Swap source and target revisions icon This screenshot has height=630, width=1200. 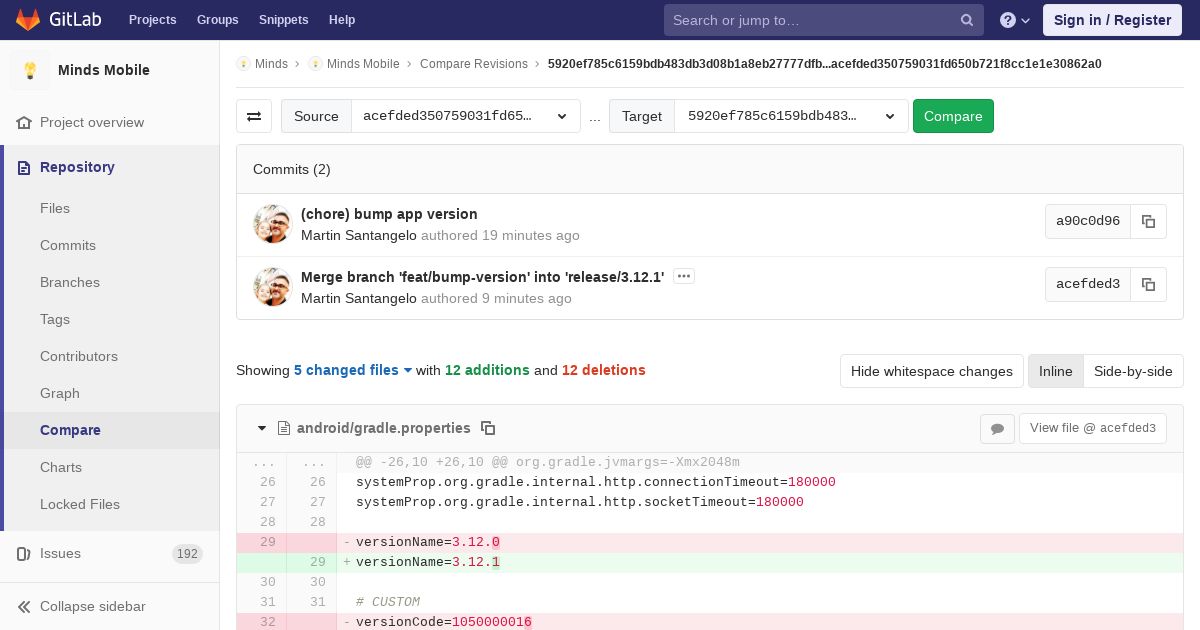[254, 116]
